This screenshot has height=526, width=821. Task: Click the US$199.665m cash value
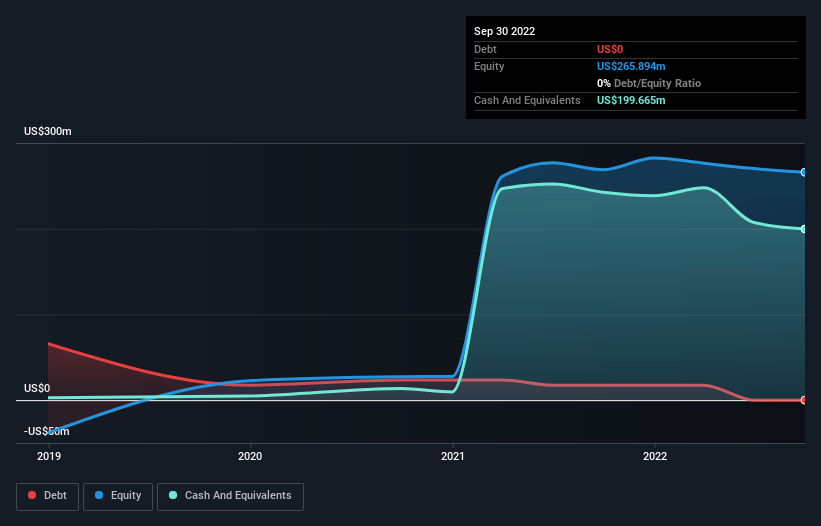click(x=631, y=100)
